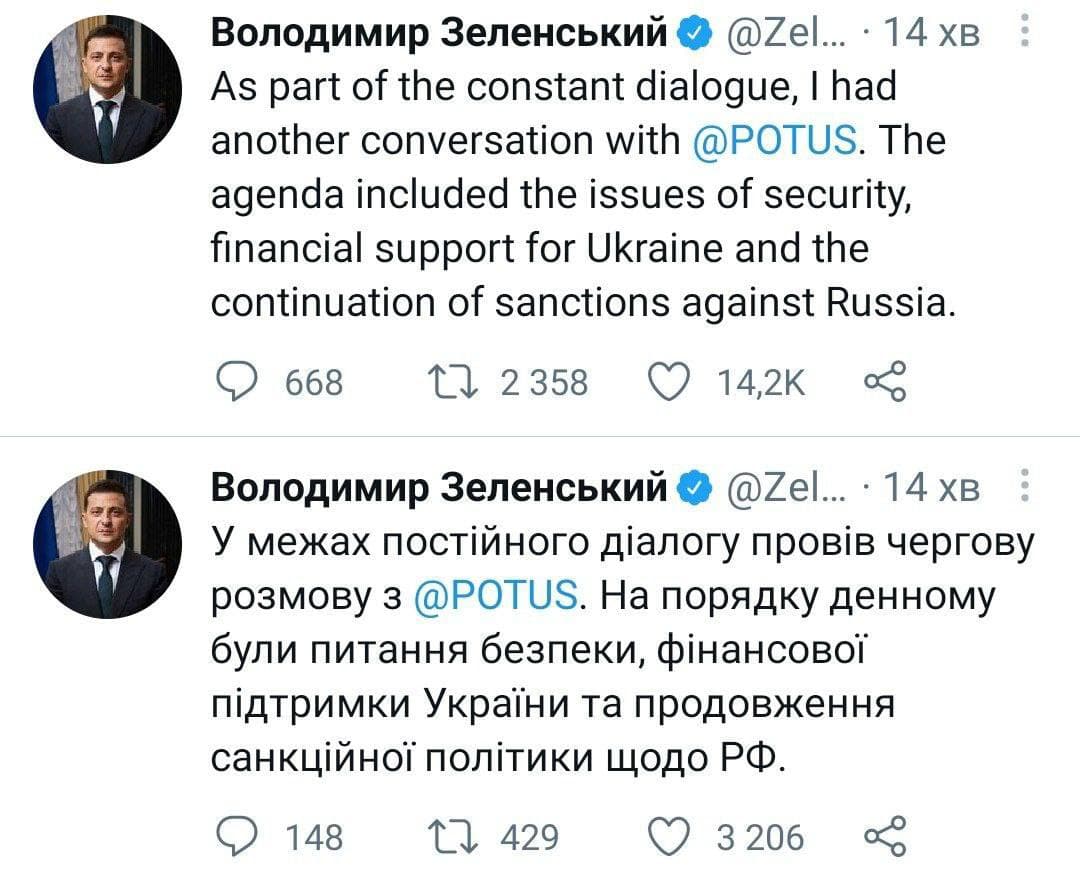
Task: Share the English-language tweet
Action: [x=882, y=381]
